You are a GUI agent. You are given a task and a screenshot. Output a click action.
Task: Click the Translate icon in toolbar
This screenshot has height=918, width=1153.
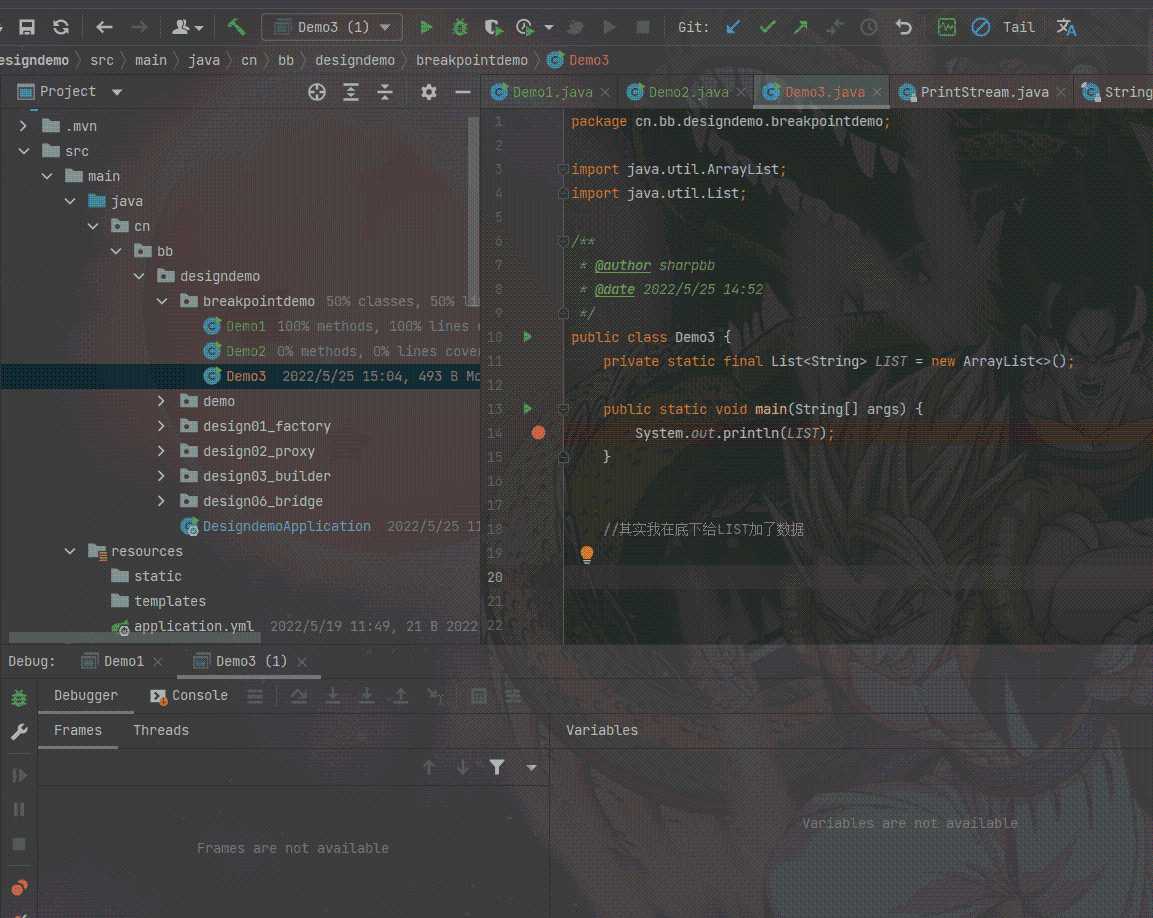click(x=1065, y=27)
